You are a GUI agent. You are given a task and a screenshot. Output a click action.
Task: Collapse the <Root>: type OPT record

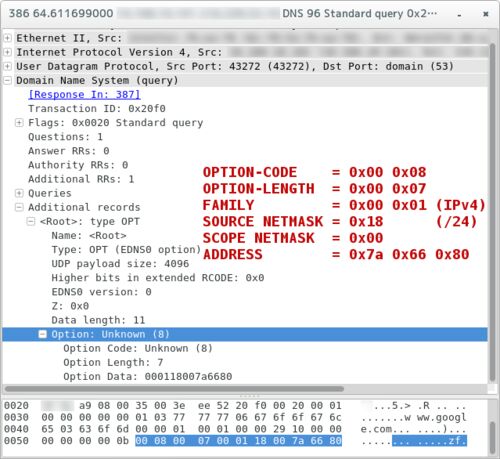point(31,221)
